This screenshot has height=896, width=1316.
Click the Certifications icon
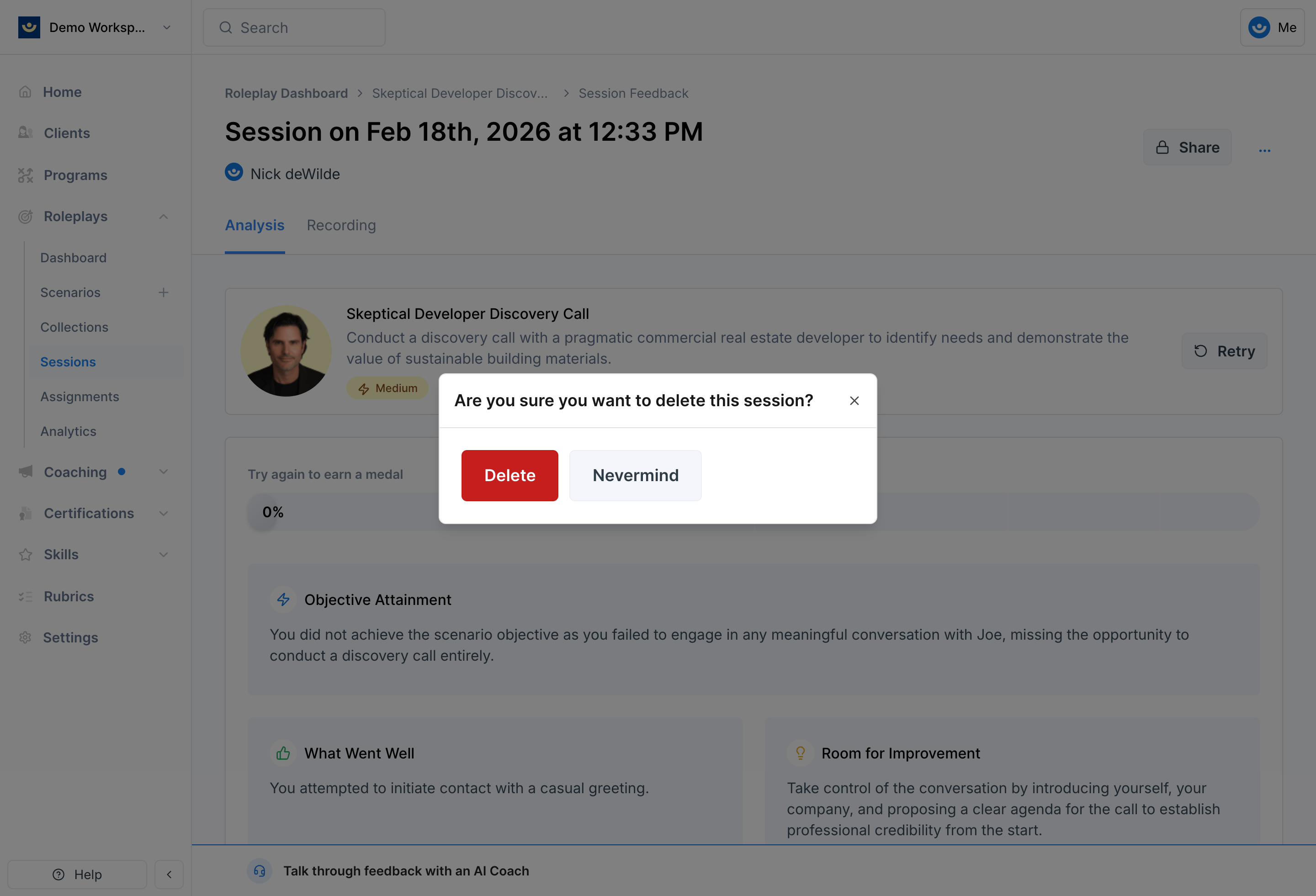pos(26,513)
